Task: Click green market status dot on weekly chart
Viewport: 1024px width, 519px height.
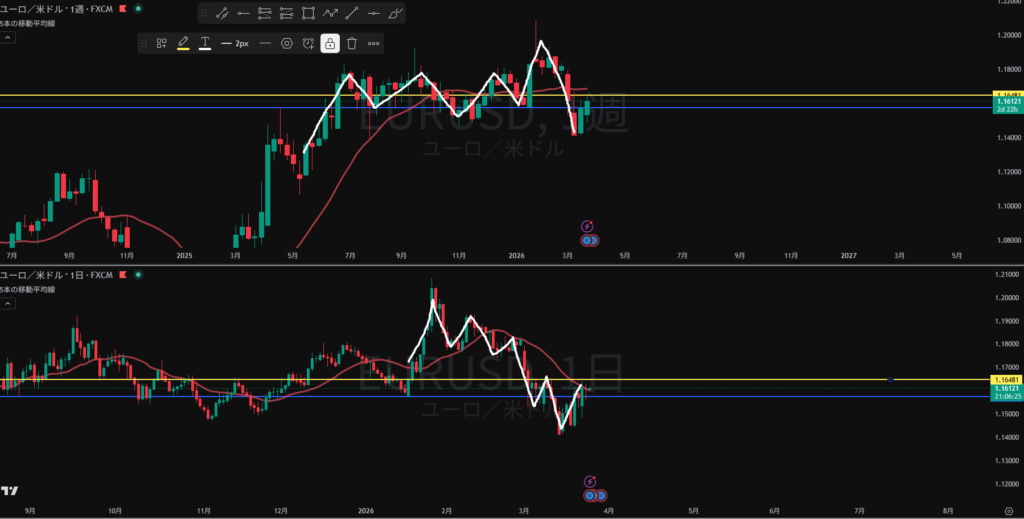Action: point(137,8)
